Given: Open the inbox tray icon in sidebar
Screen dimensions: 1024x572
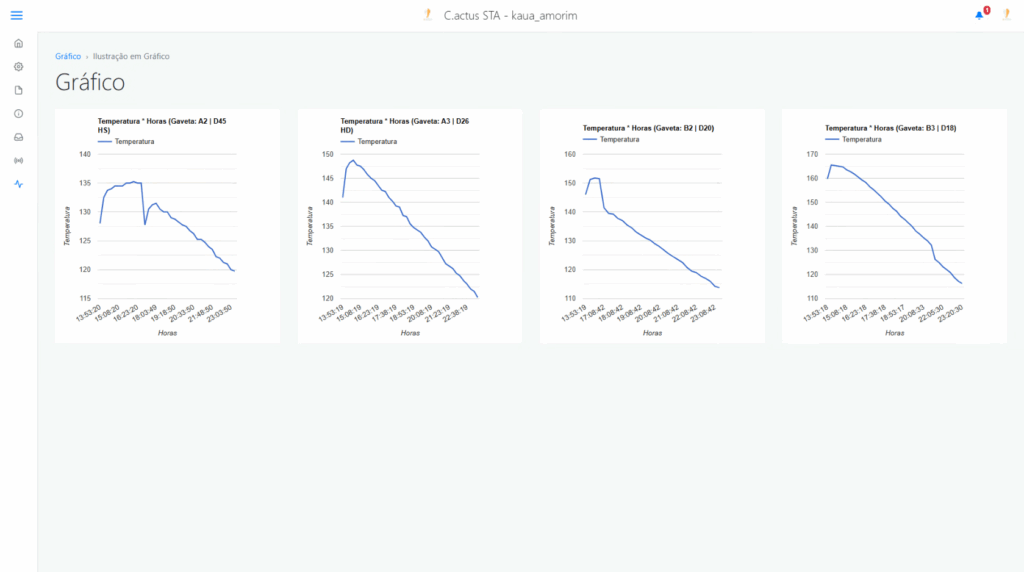Looking at the screenshot, I should tap(18, 137).
